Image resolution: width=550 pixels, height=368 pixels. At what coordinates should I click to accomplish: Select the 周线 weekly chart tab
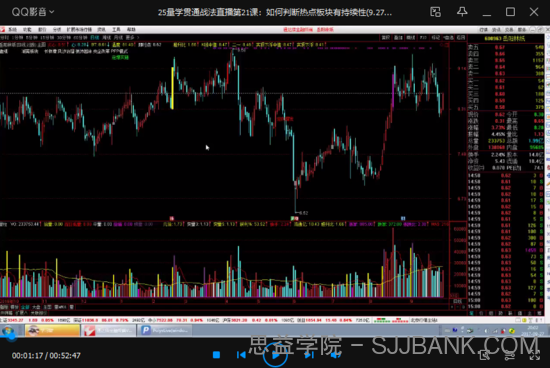(x=106, y=37)
